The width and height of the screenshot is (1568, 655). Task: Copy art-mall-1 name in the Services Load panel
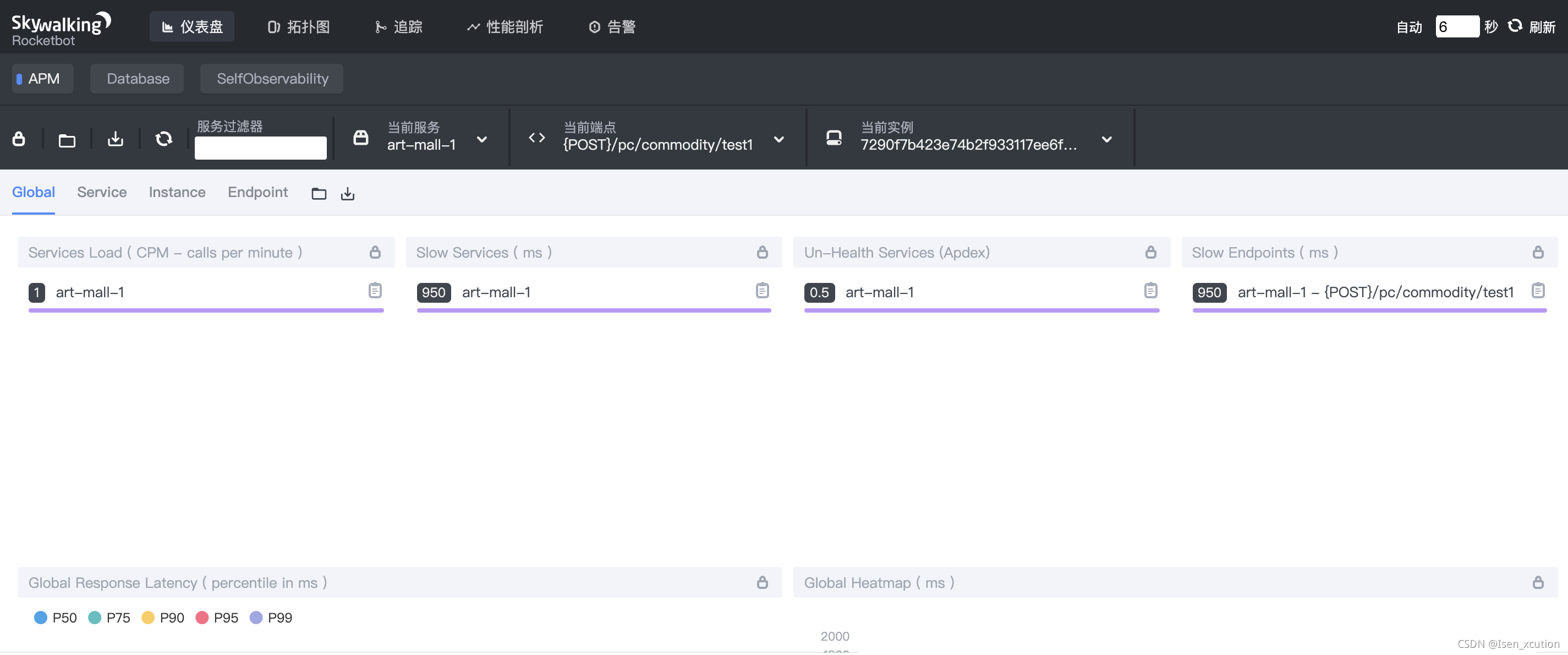[375, 291]
